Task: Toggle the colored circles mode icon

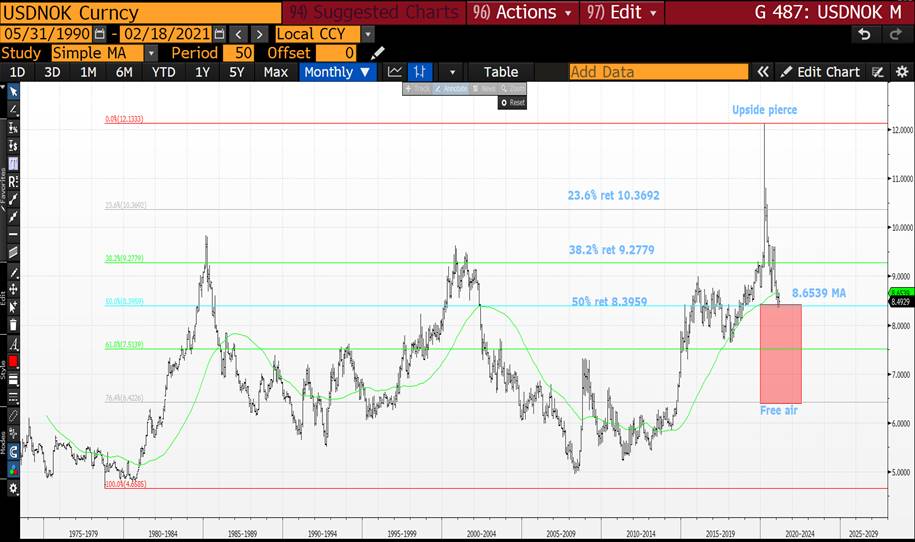Action: pyautogui.click(x=13, y=470)
